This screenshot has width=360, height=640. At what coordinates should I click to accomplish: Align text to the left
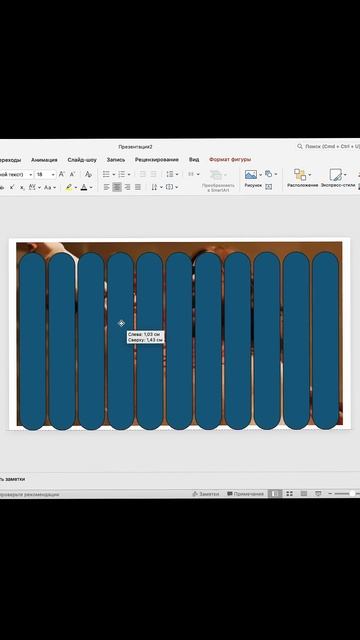pyautogui.click(x=107, y=187)
